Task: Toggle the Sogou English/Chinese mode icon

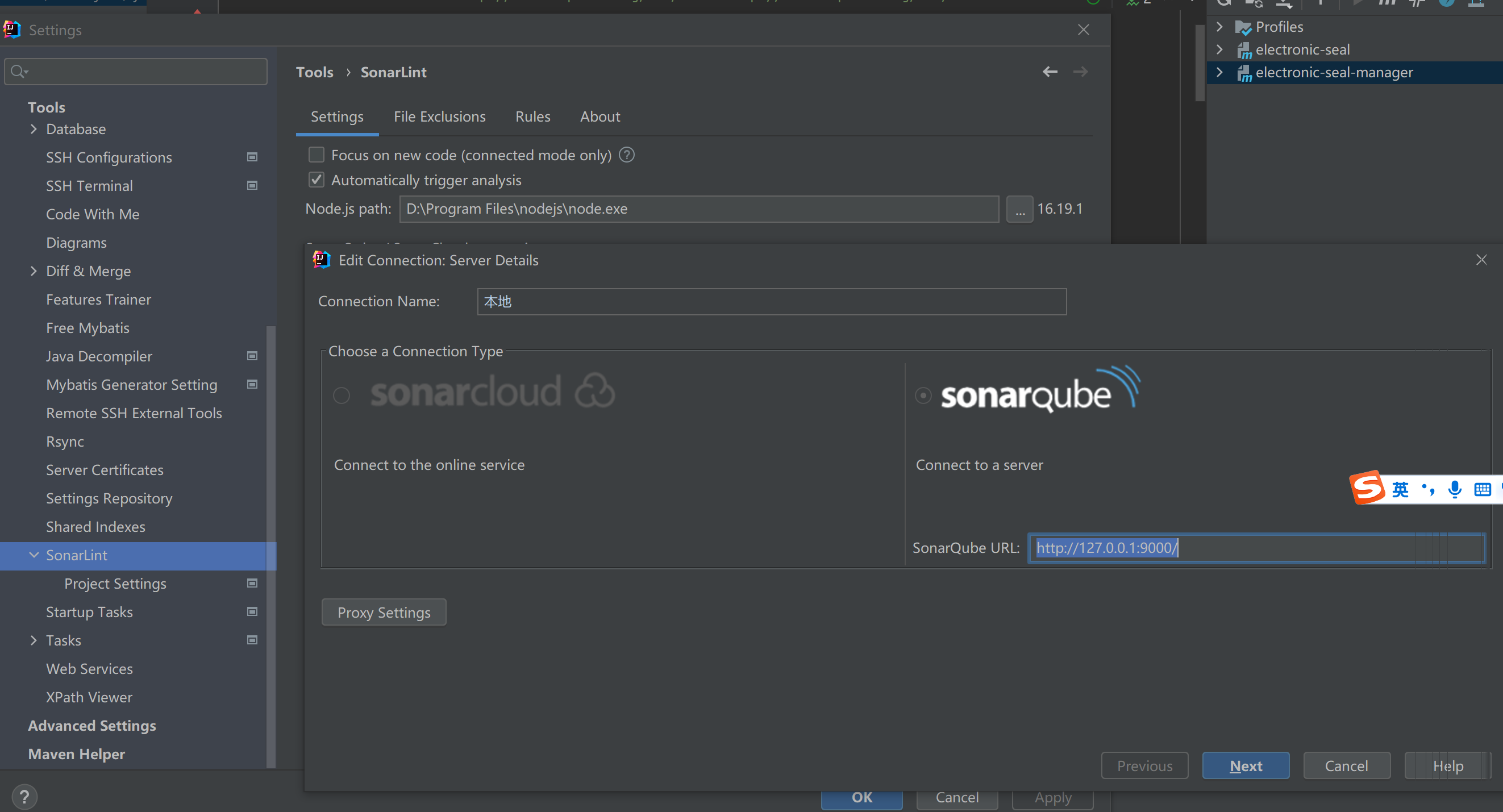Action: tap(1400, 489)
